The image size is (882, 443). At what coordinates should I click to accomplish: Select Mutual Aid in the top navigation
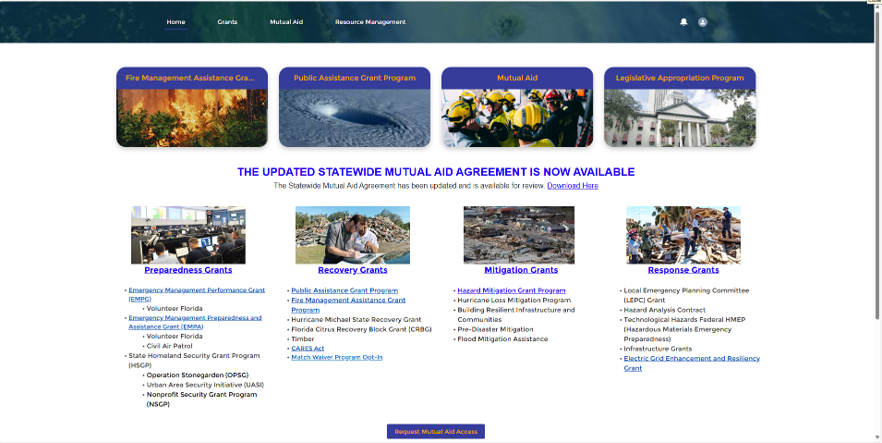coord(286,22)
